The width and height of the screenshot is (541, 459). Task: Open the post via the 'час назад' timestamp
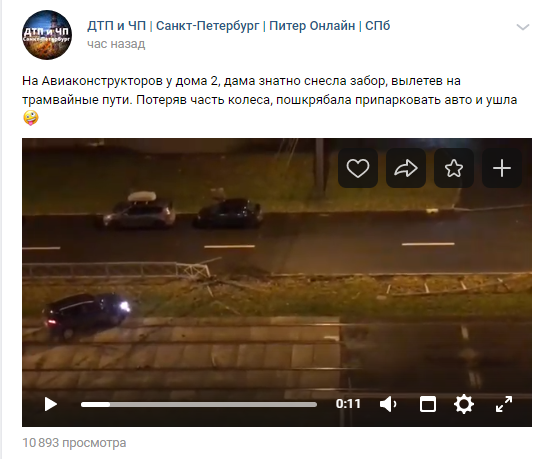tap(116, 44)
